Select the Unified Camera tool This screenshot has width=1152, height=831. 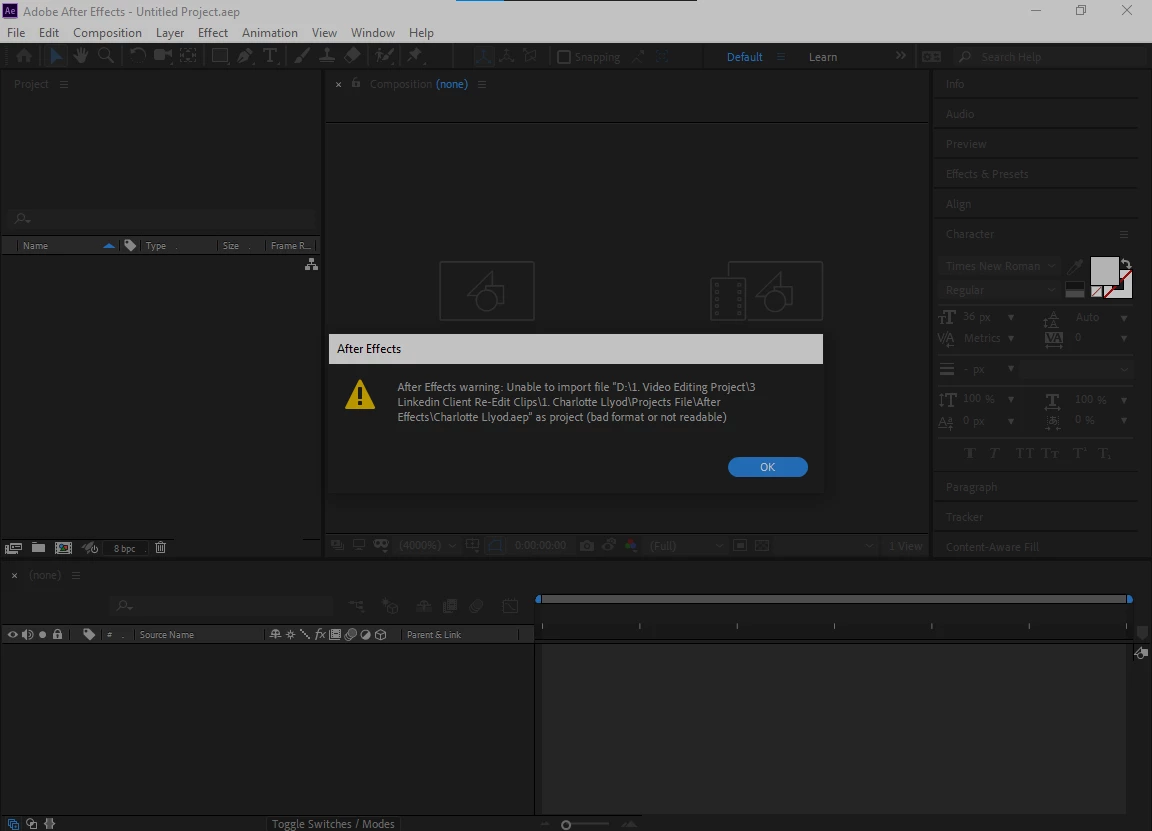pos(162,56)
